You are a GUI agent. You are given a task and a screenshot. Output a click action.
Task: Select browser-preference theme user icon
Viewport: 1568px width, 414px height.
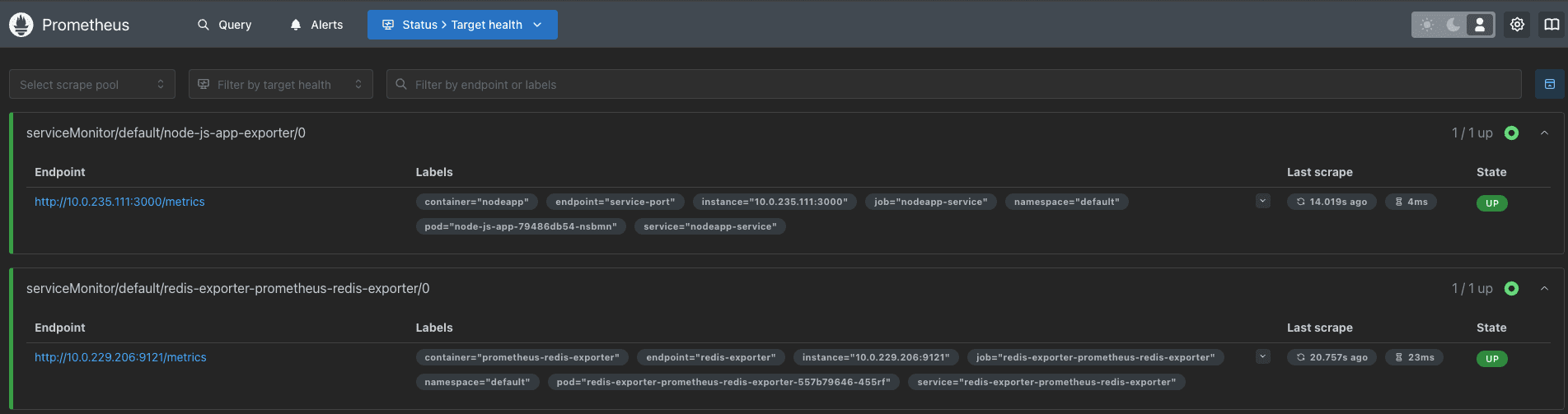coord(1480,25)
